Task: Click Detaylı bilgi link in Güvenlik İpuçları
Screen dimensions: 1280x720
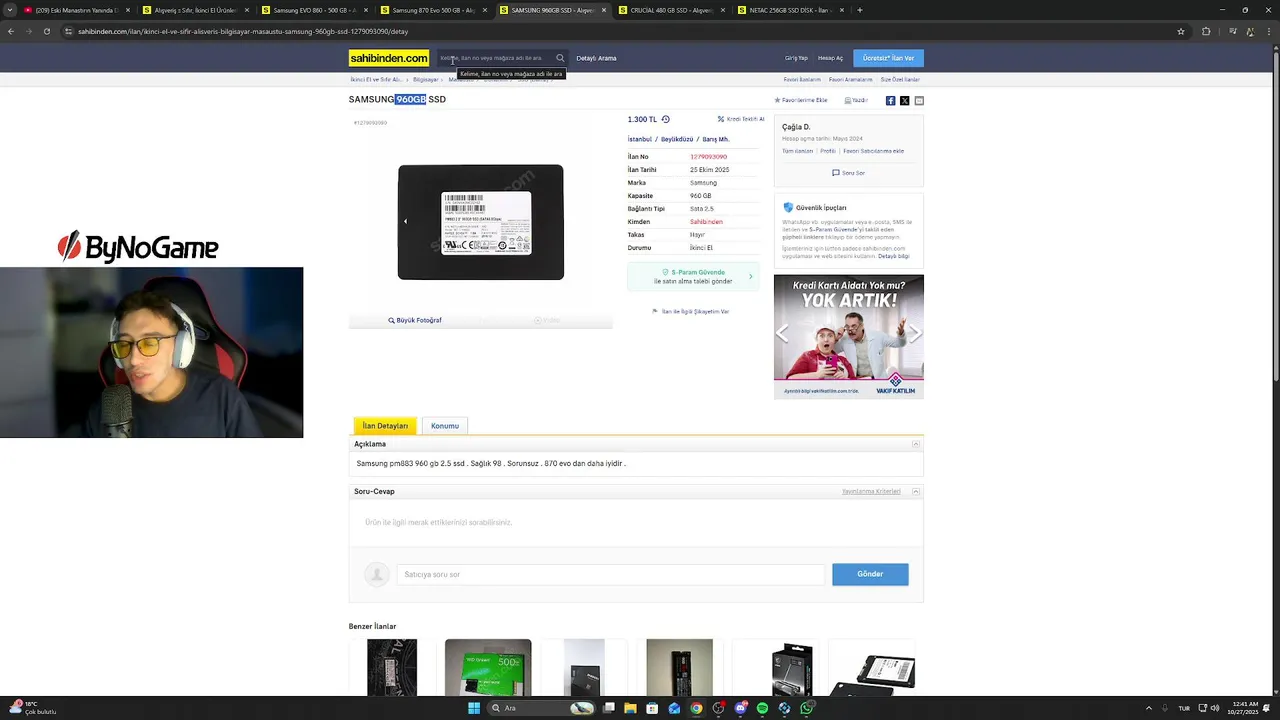Action: [x=893, y=256]
